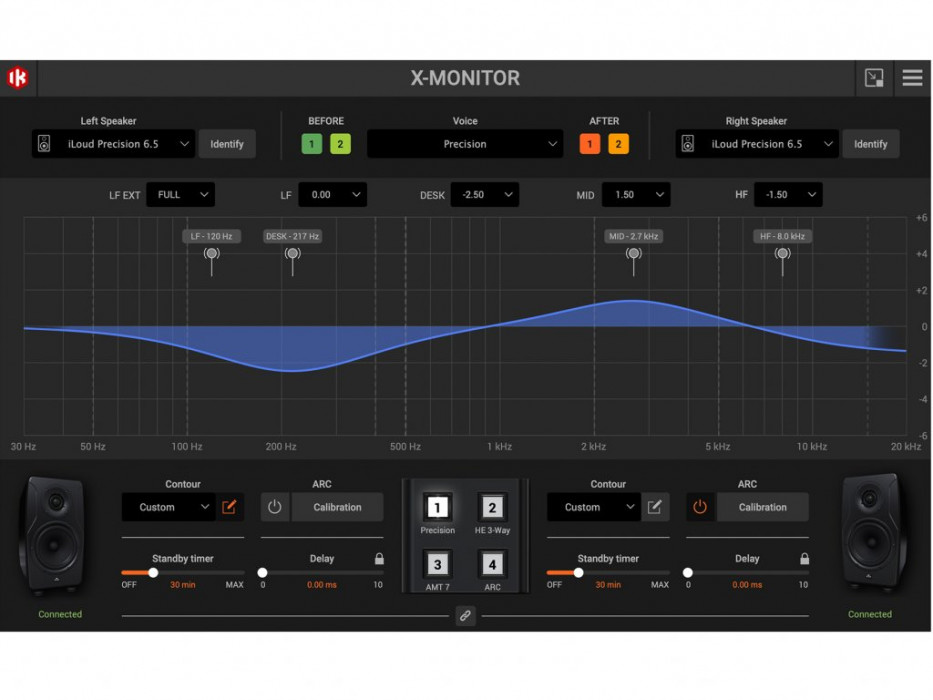Click the resize window icon near the menu
The image size is (933, 700).
(x=872, y=77)
